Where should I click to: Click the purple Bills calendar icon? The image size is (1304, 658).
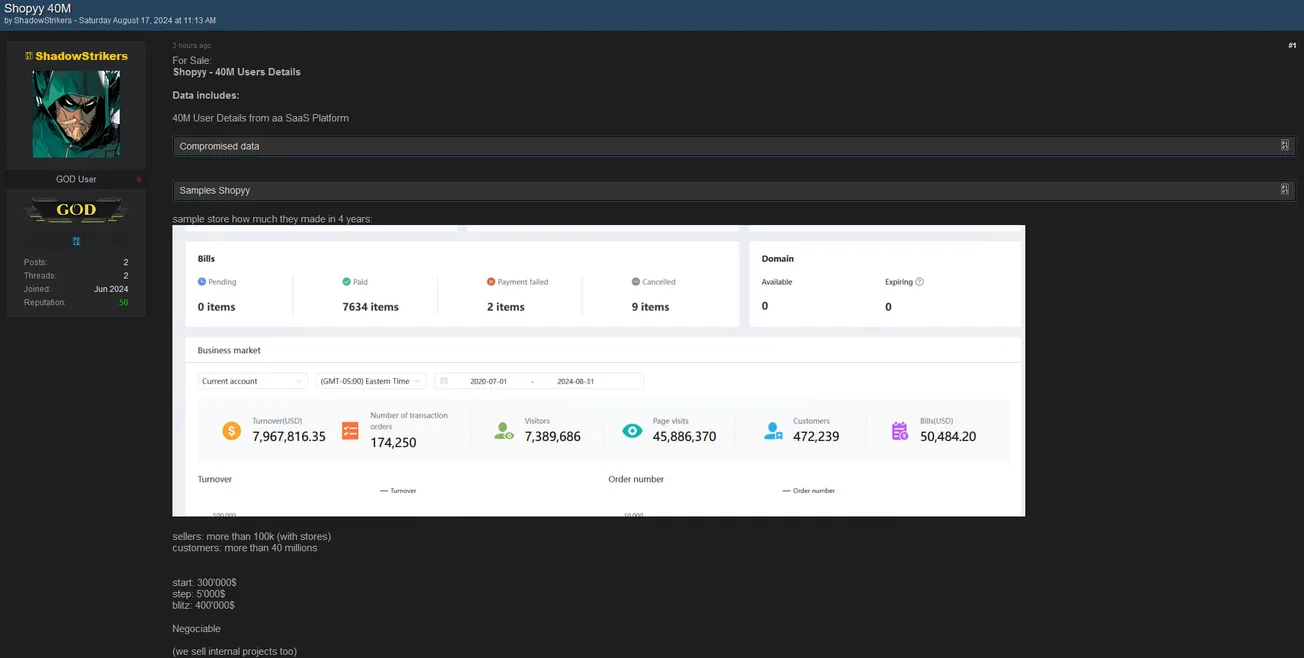900,431
